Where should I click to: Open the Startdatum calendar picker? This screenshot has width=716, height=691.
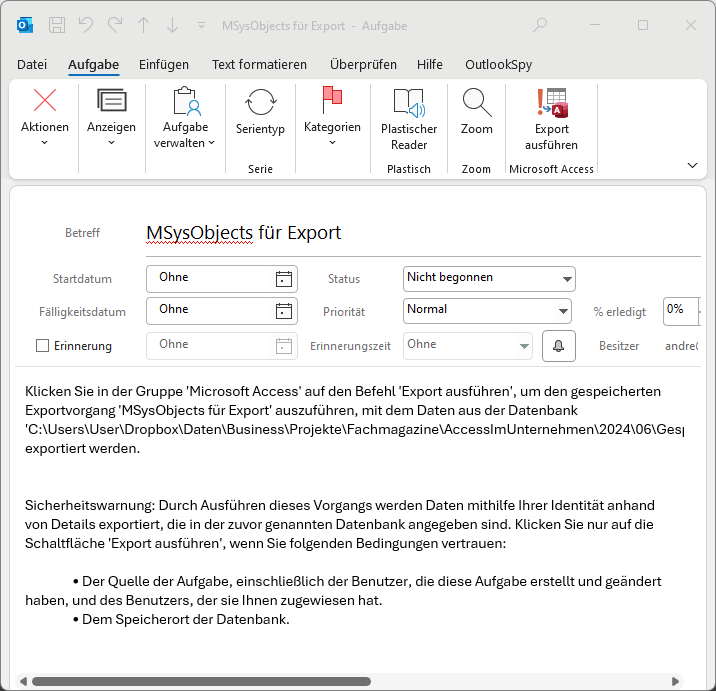pyautogui.click(x=284, y=279)
